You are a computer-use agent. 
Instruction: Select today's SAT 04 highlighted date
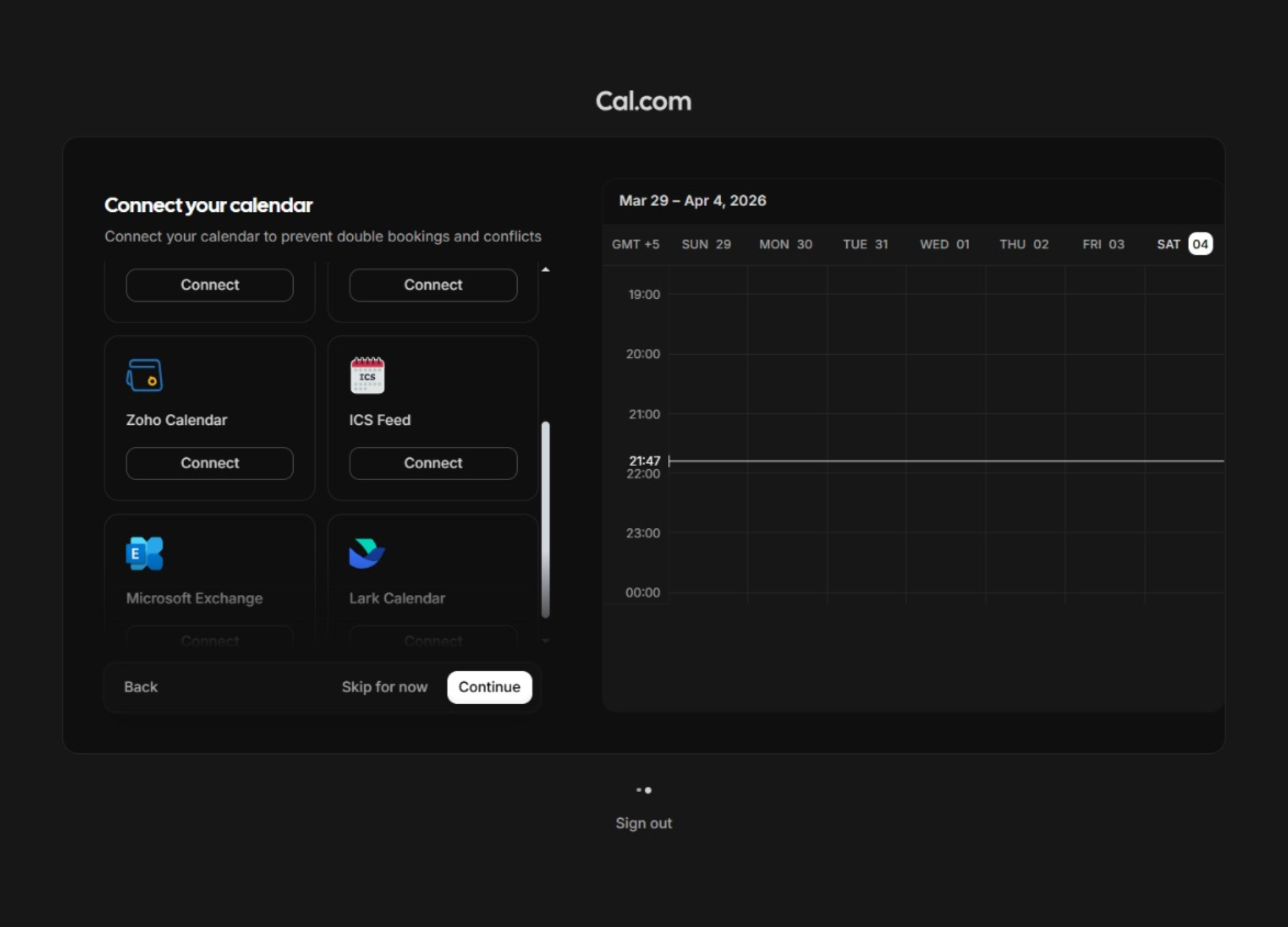tap(1200, 244)
